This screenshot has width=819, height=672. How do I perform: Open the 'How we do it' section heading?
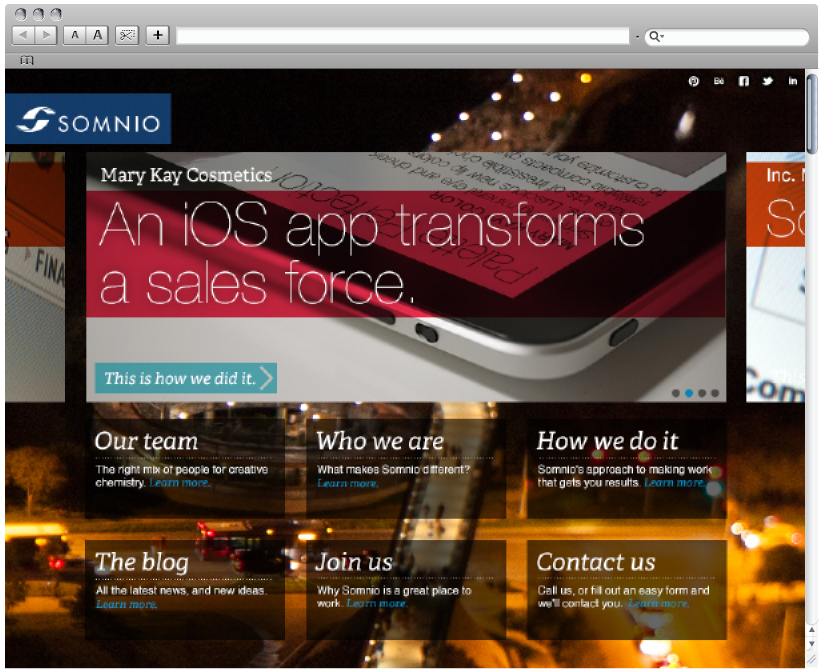pyautogui.click(x=607, y=442)
